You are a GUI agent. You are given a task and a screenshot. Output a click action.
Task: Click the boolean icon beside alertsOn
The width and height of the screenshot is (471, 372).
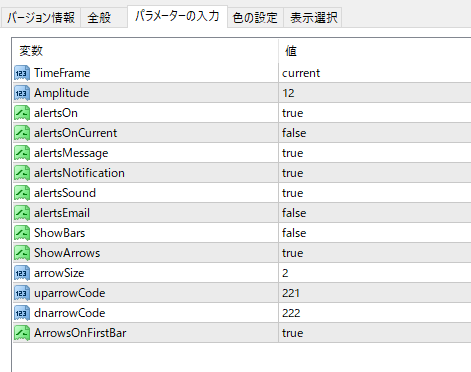[x=22, y=113]
